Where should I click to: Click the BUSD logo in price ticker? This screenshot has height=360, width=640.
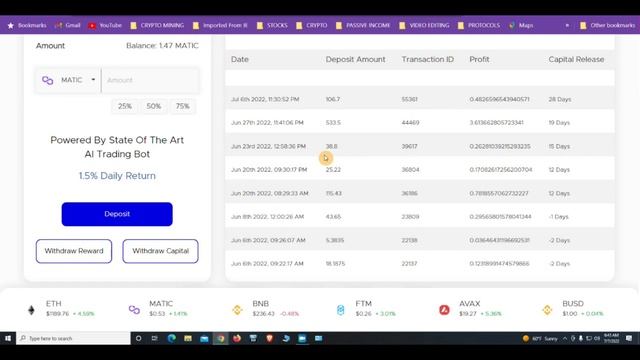pos(547,310)
